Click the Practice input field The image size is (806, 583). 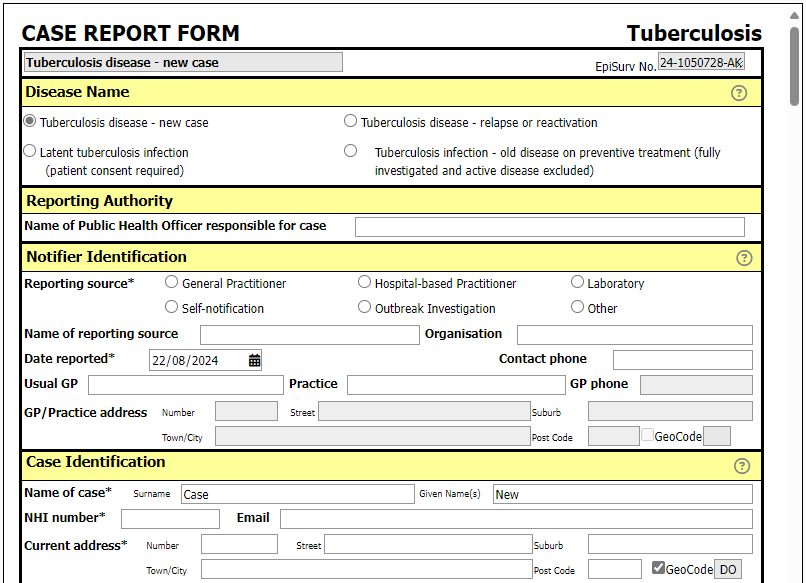[x=456, y=385]
